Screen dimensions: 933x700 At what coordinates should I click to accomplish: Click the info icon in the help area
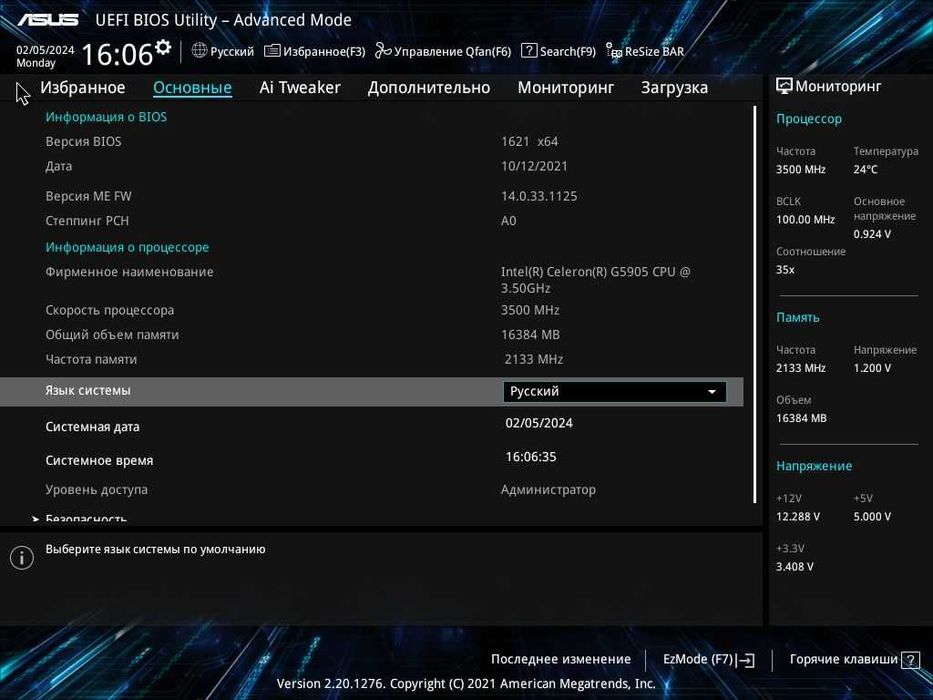point(22,558)
